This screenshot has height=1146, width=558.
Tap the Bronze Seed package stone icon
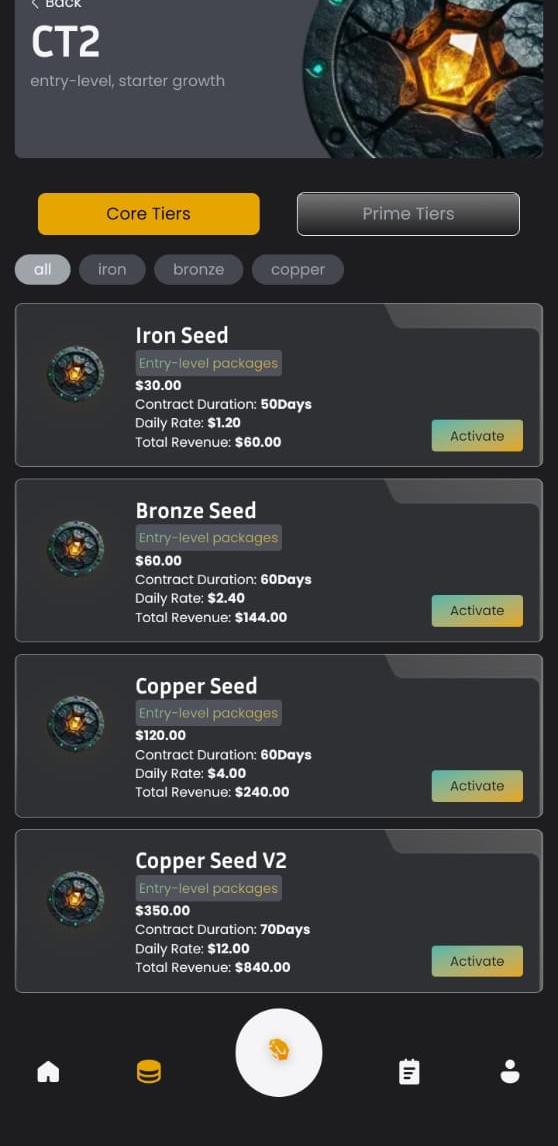[75, 548]
